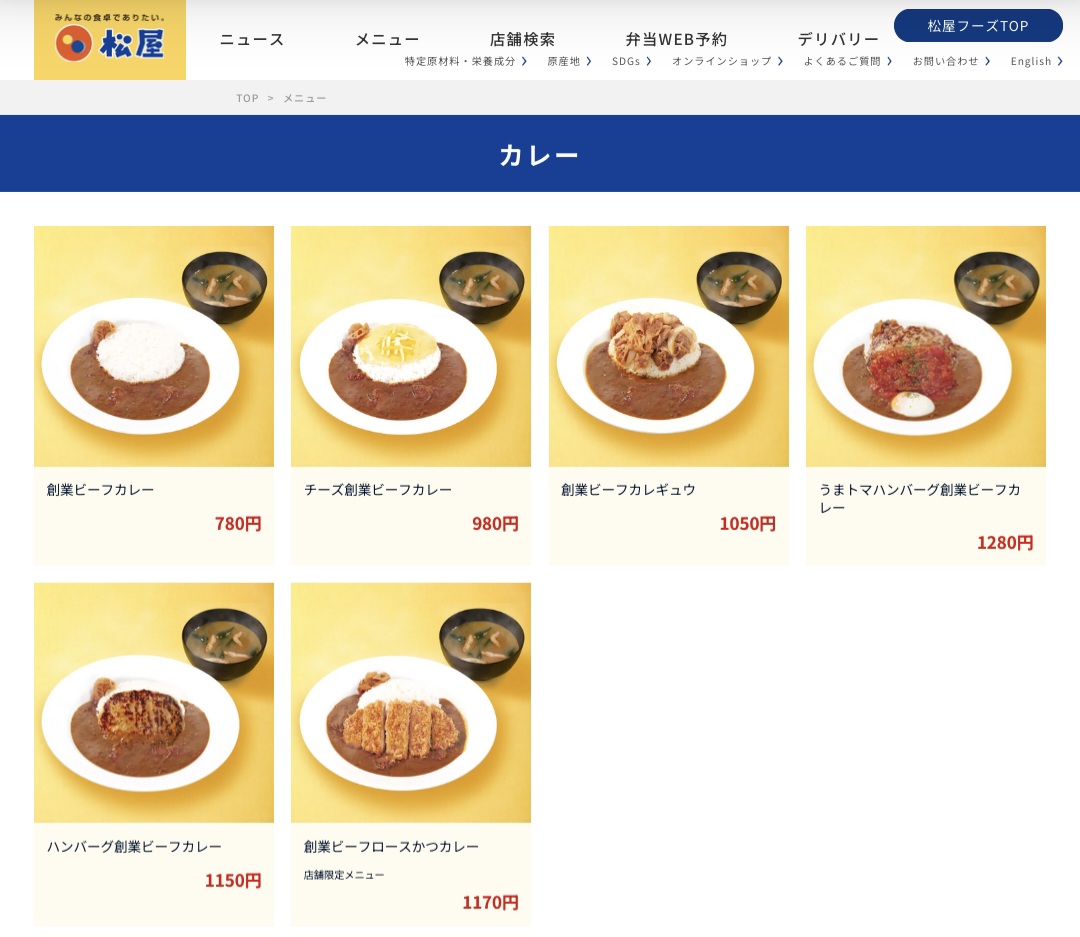Open the 原産地 link

pyautogui.click(x=569, y=61)
